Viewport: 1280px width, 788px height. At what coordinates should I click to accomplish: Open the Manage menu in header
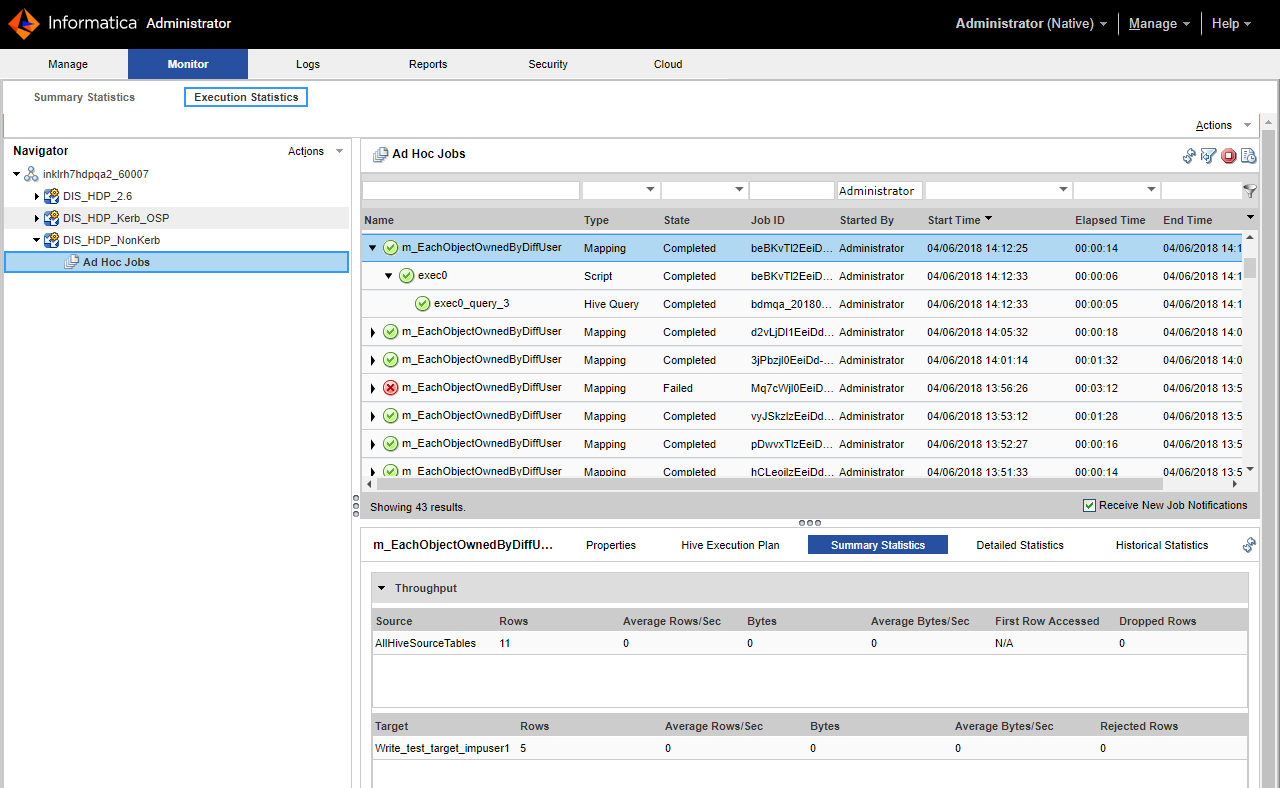point(1159,23)
